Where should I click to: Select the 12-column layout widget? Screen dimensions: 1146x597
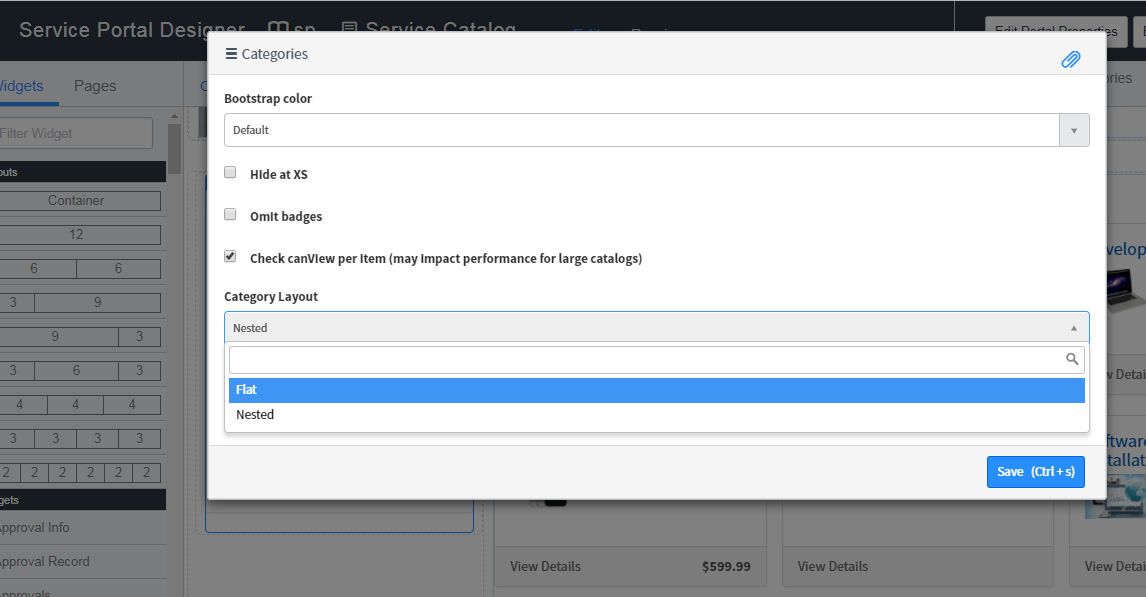click(77, 235)
